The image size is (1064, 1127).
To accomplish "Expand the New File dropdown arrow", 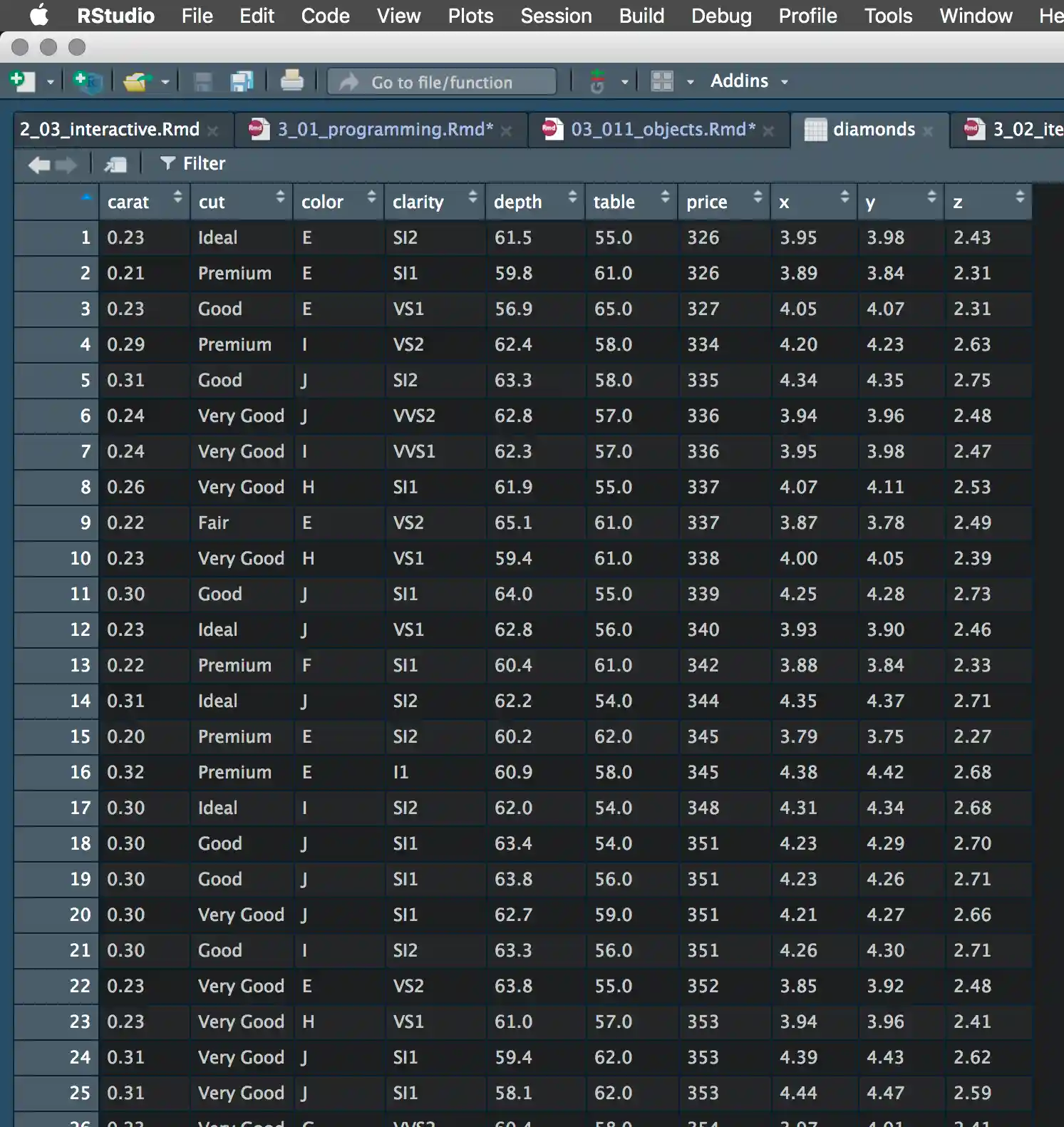I will point(50,82).
